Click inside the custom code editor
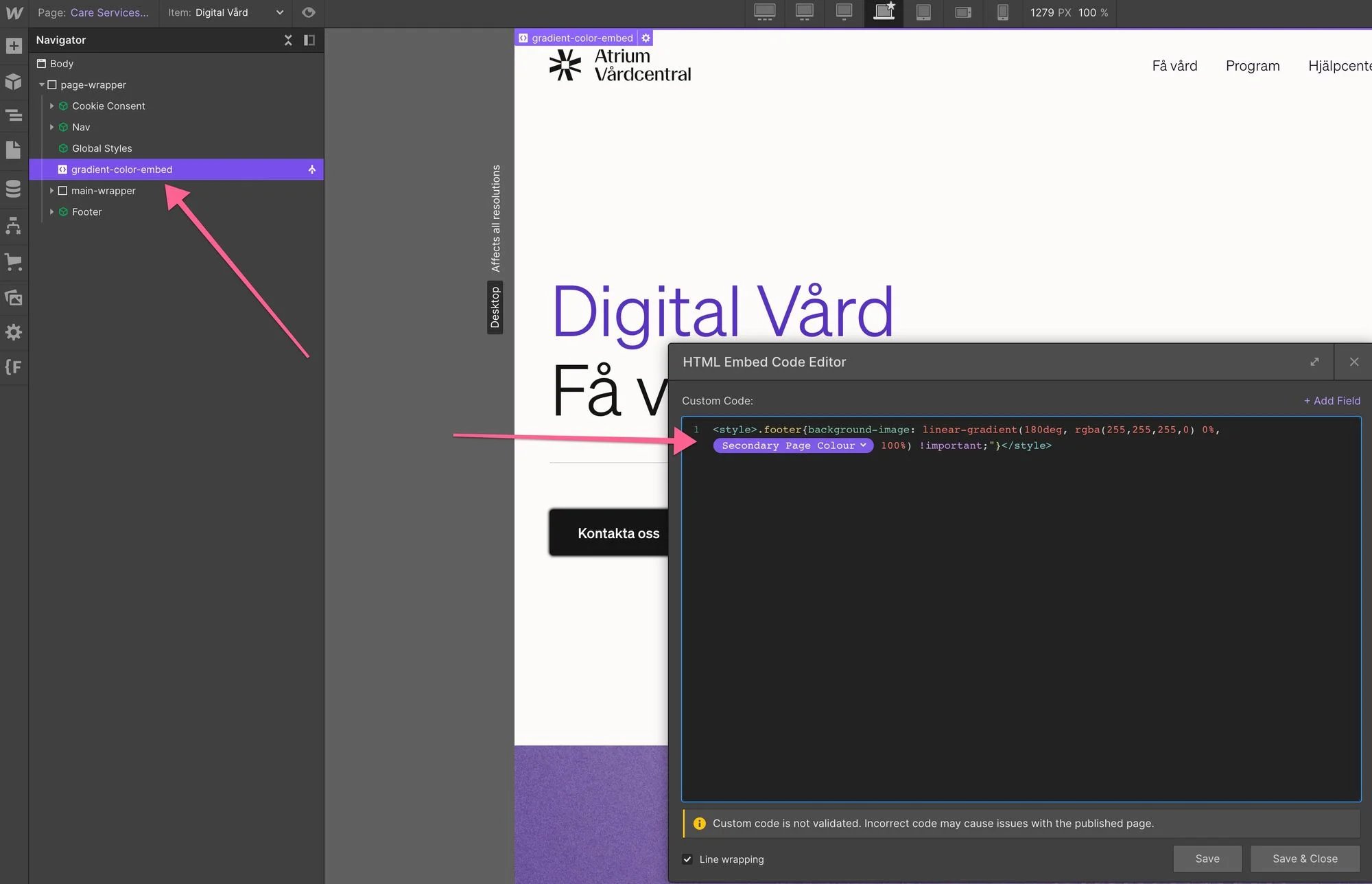Viewport: 1372px width, 884px height. (x=1015, y=618)
